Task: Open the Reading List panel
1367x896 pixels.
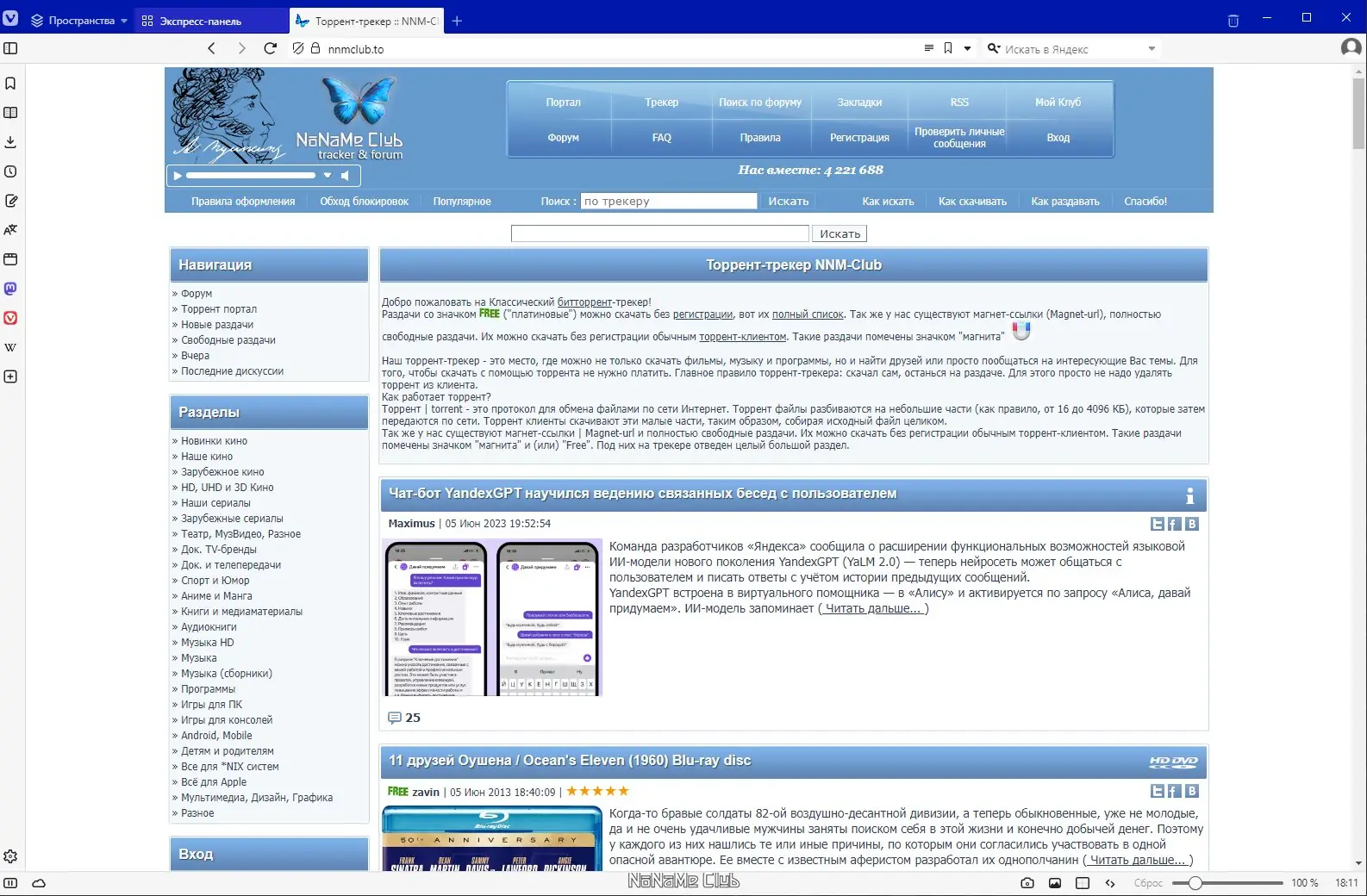Action: coord(10,113)
